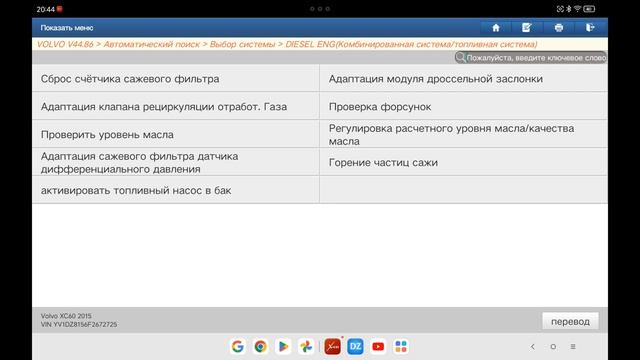Tap the Wi-Fi status icon

point(577,9)
